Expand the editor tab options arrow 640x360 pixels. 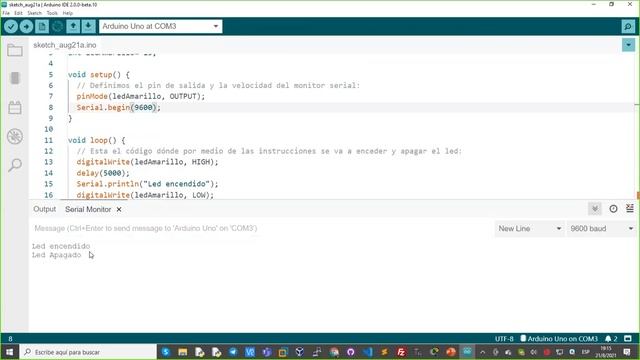tap(629, 45)
